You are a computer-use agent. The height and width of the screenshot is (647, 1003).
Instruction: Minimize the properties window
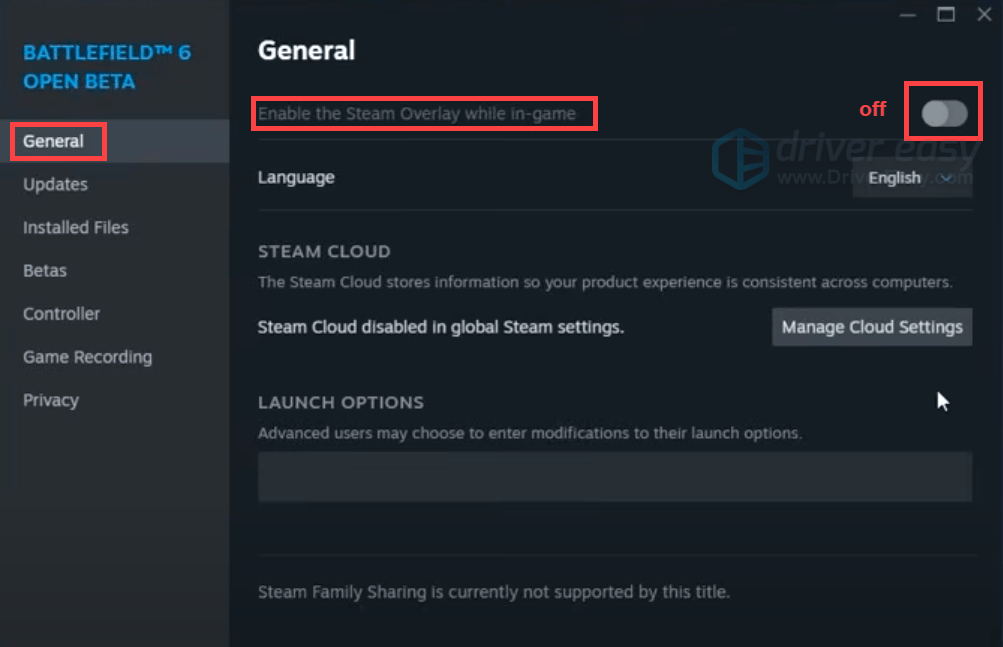(x=906, y=14)
